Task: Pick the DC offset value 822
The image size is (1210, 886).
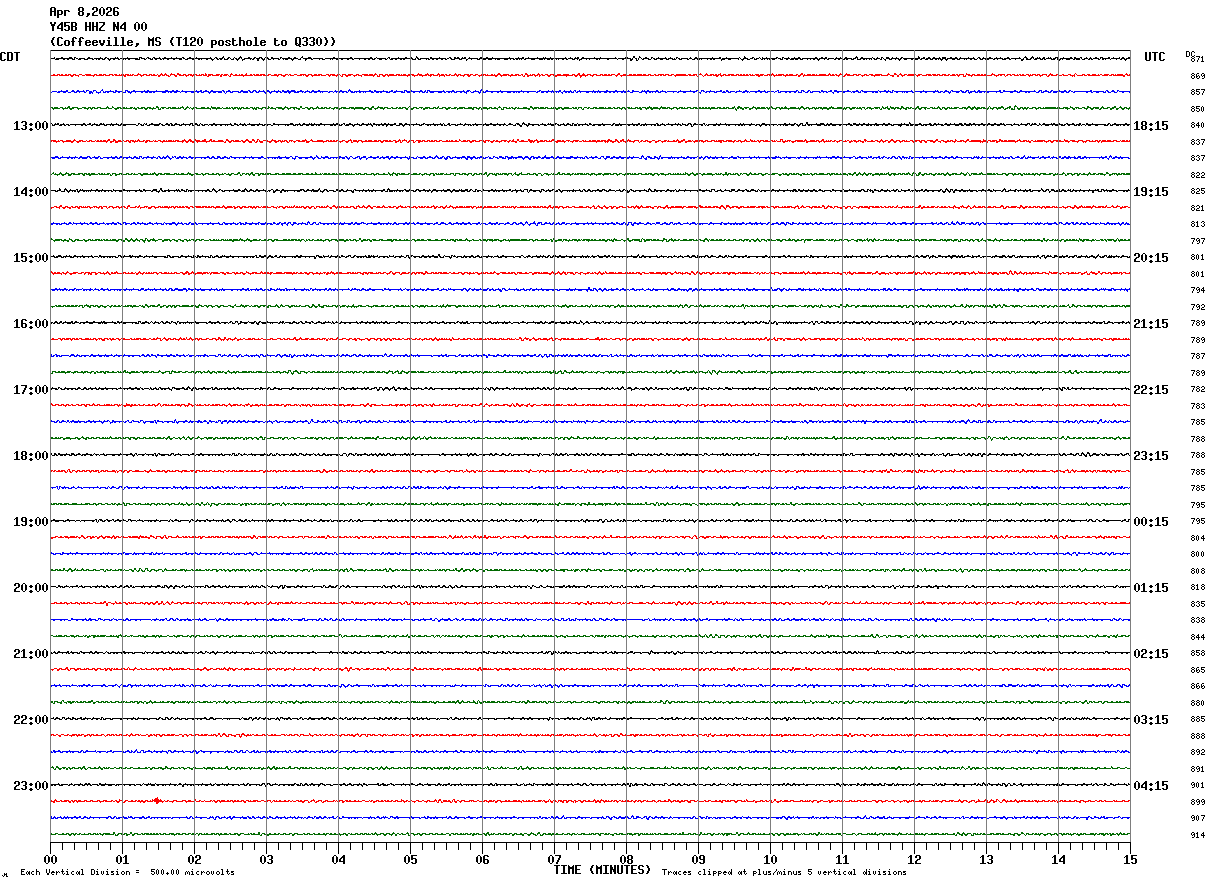Action: click(x=1198, y=175)
